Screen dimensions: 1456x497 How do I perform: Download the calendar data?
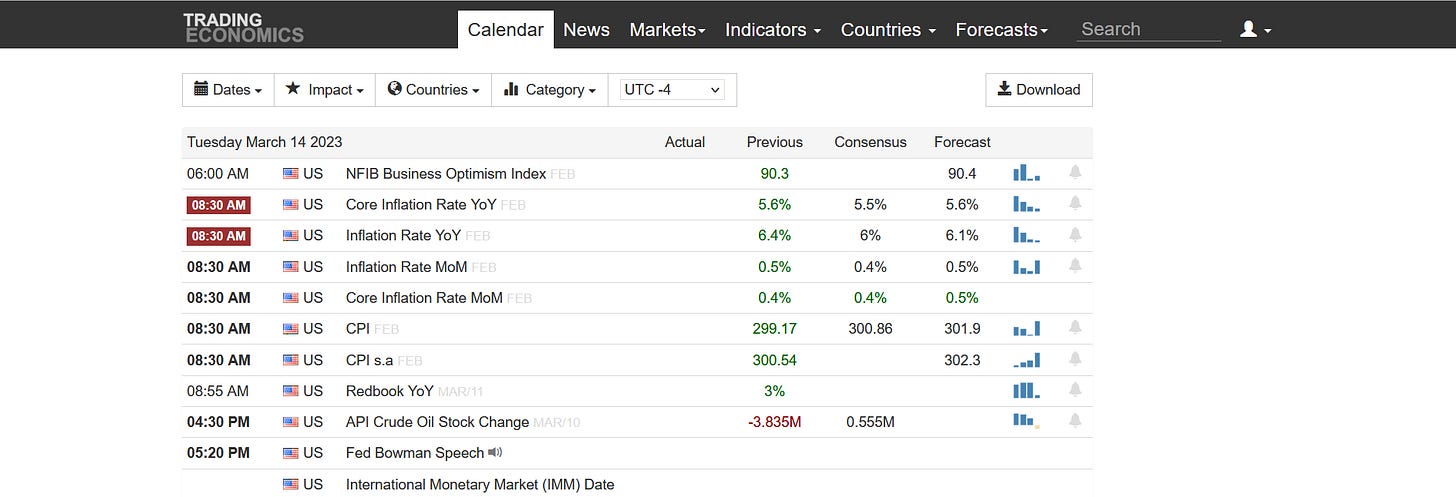point(1039,89)
